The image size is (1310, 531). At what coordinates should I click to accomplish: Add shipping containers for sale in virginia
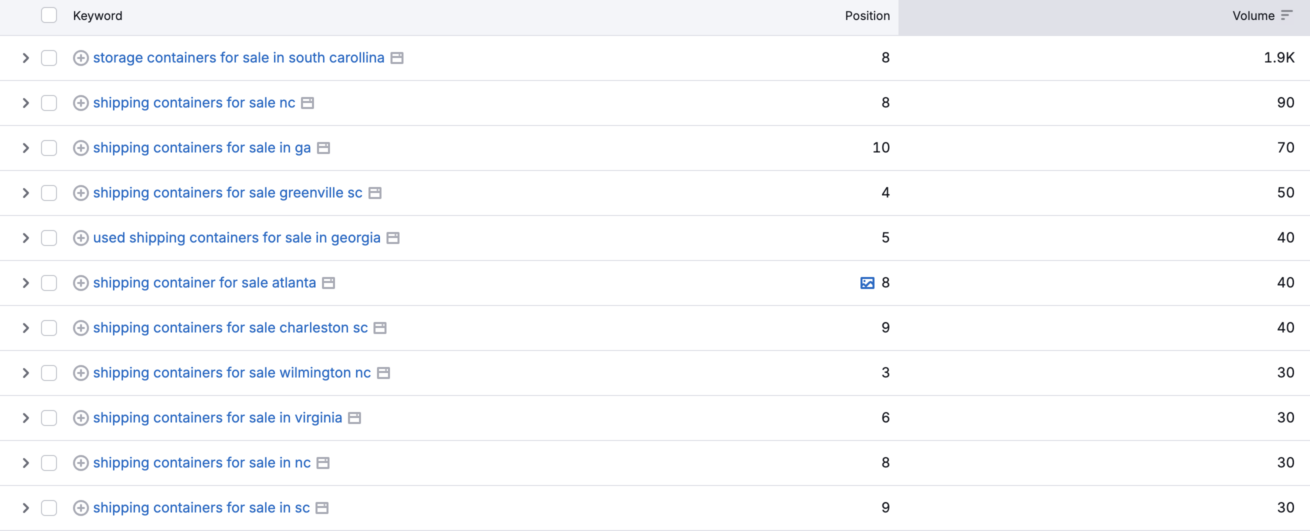(81, 418)
